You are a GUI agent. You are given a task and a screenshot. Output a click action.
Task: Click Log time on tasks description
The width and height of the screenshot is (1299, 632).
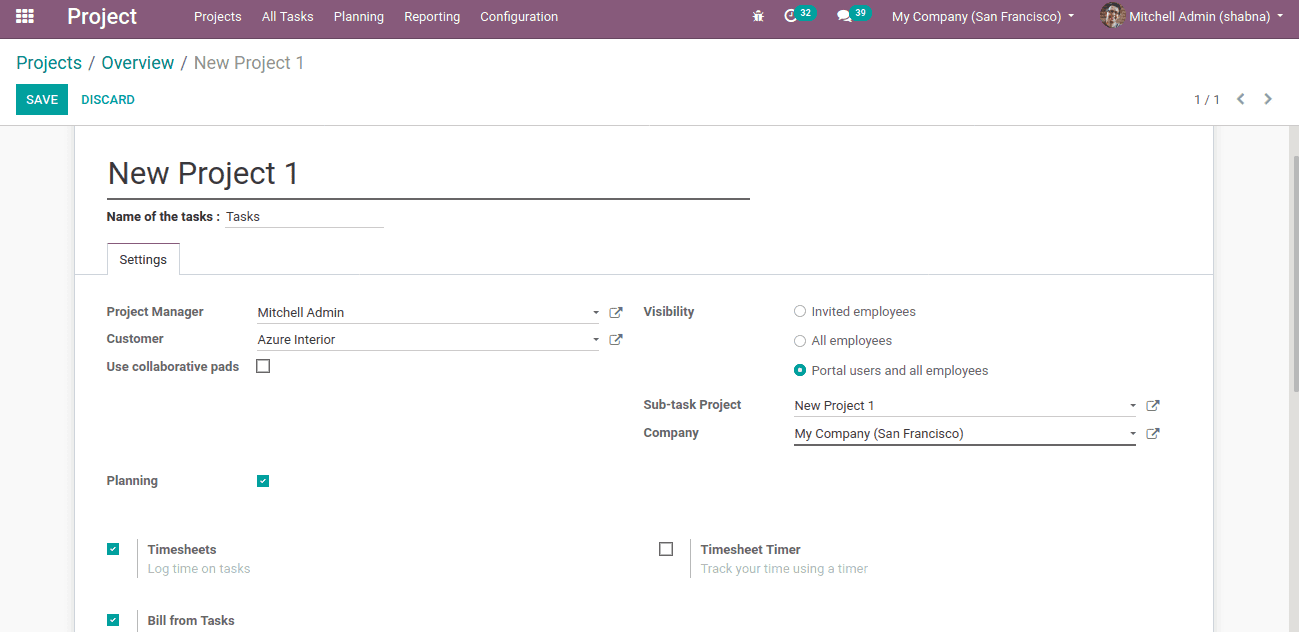(x=199, y=569)
